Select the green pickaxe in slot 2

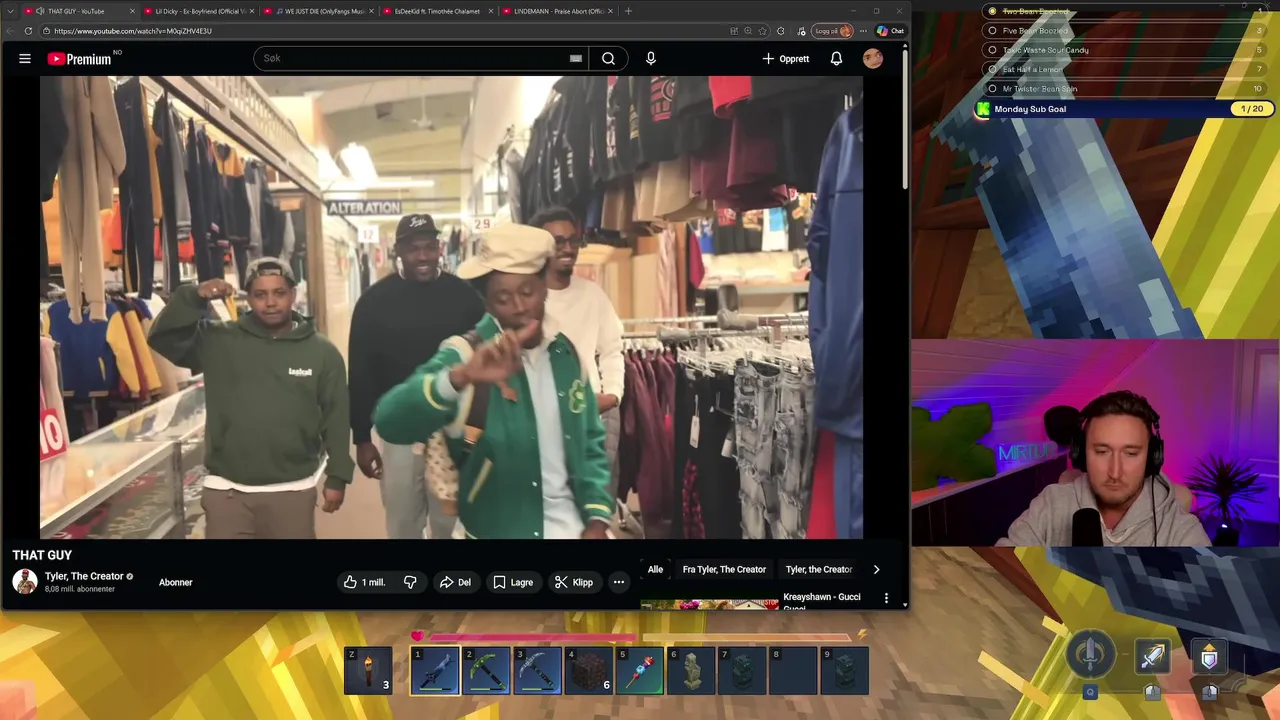pos(486,671)
